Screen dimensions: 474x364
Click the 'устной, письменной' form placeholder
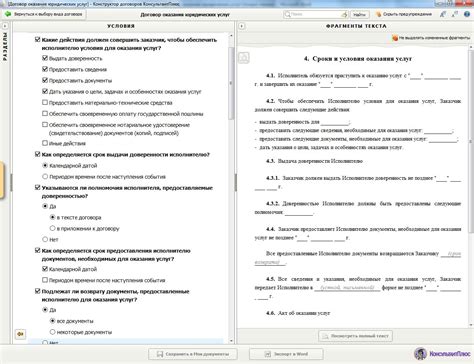pyautogui.click(x=347, y=287)
